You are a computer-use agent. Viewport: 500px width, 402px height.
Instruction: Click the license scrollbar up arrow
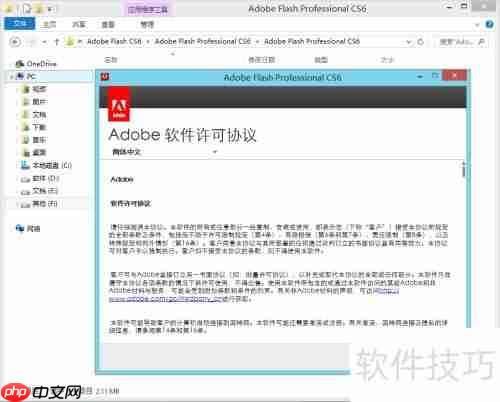463,163
